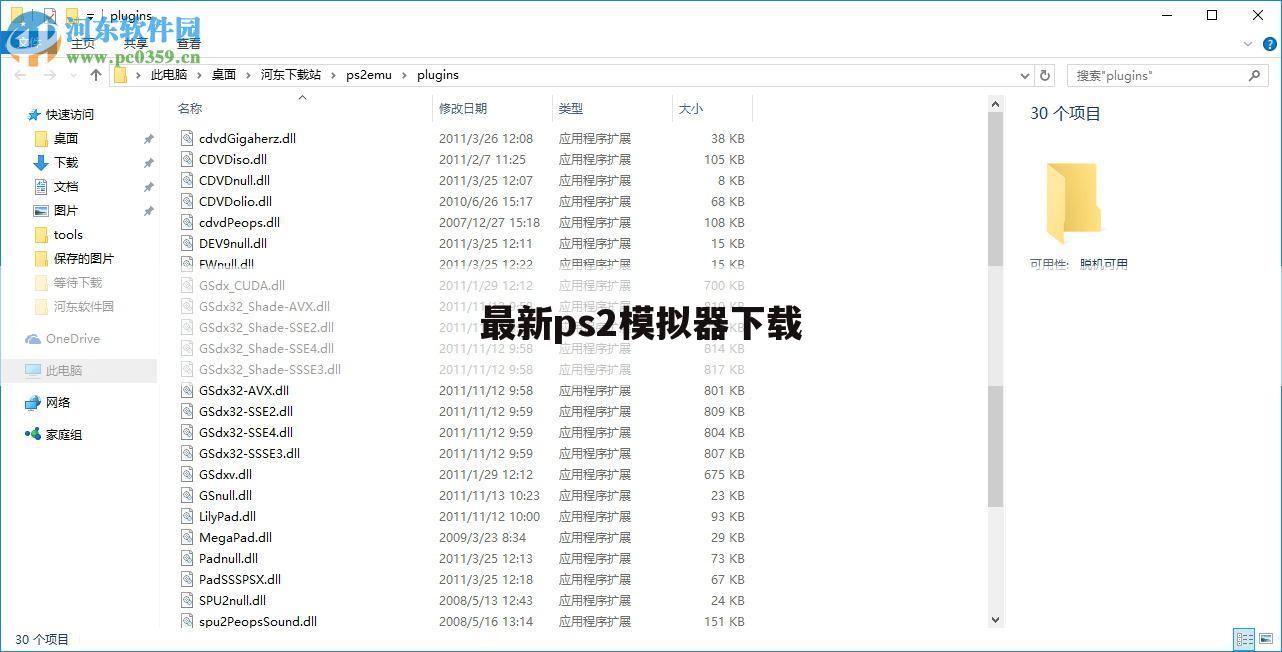The height and width of the screenshot is (652, 1282).
Task: Navigate to 此电脑 in the breadcrumb
Action: point(168,75)
